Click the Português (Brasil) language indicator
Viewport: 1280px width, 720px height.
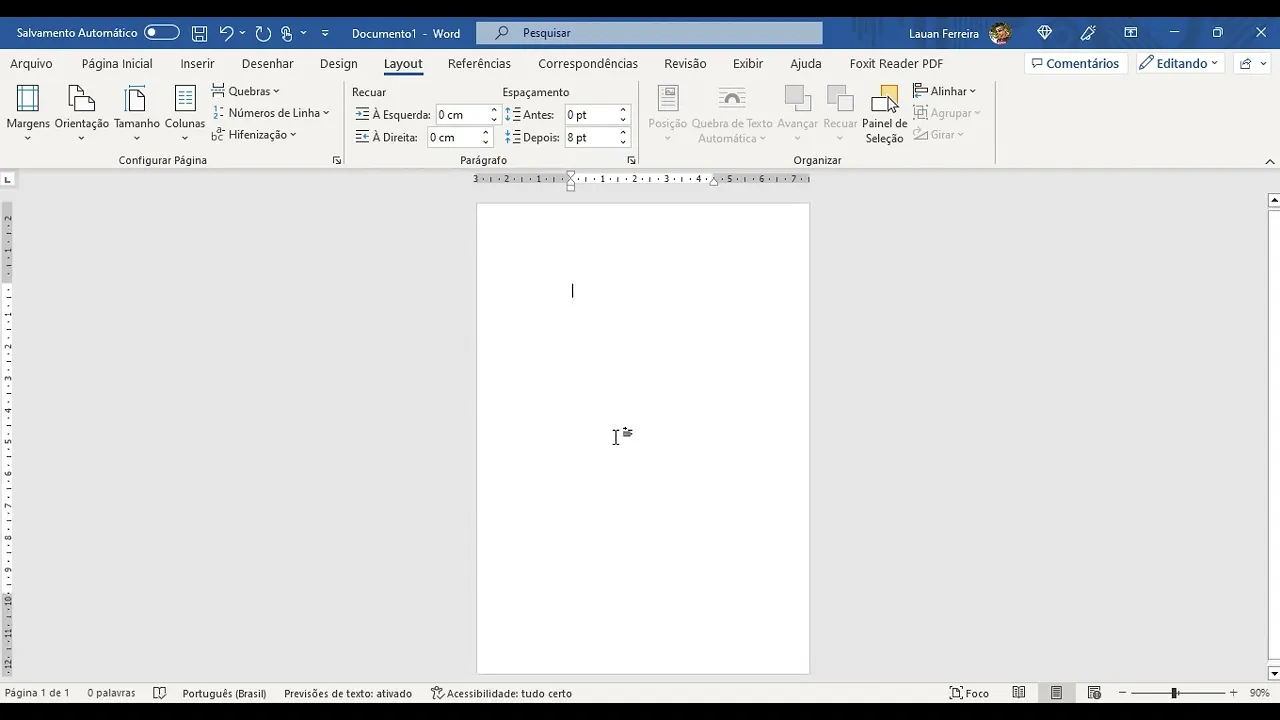[x=224, y=693]
